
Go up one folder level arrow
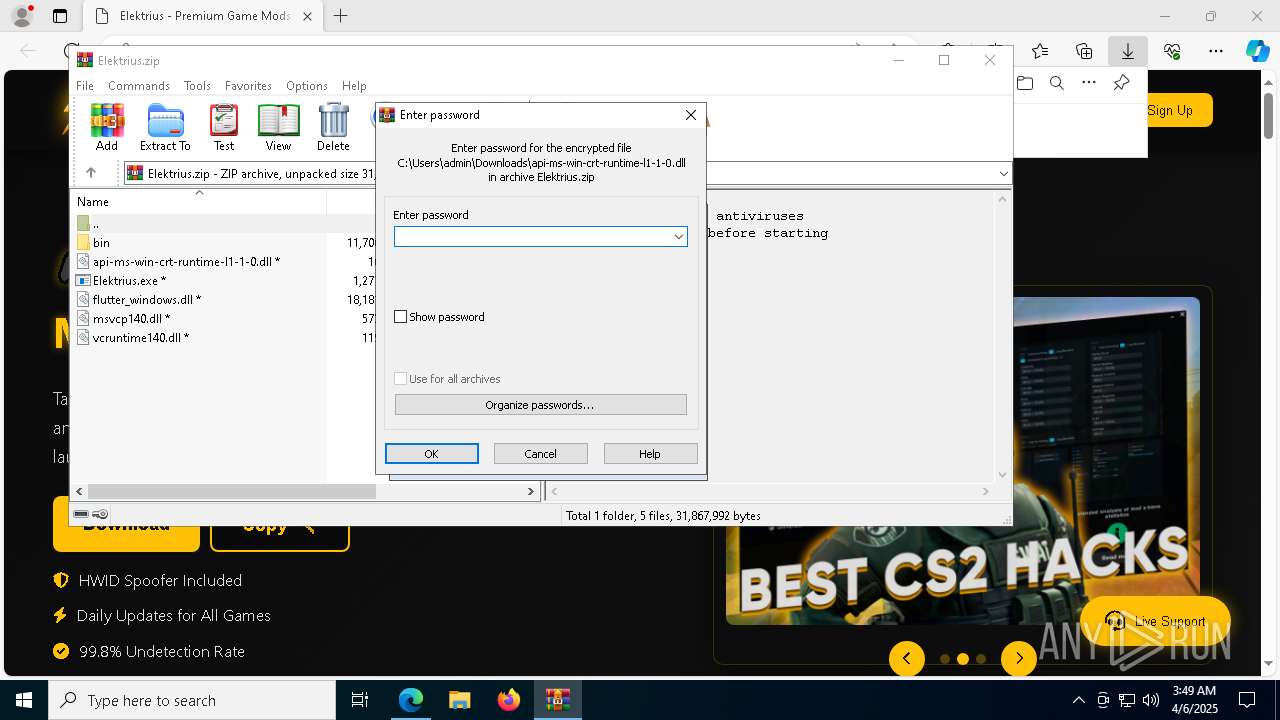[91, 173]
